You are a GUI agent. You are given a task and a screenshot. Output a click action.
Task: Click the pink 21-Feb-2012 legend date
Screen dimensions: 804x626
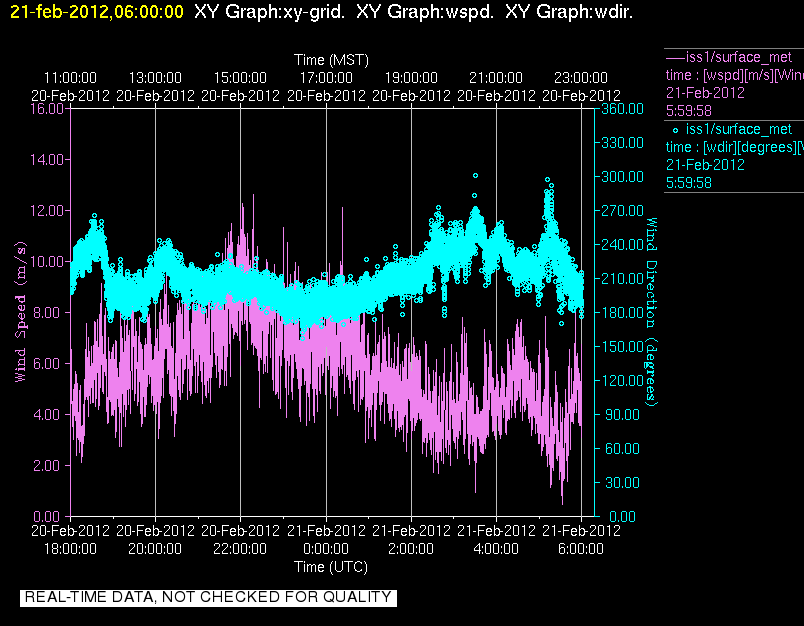(x=705, y=93)
